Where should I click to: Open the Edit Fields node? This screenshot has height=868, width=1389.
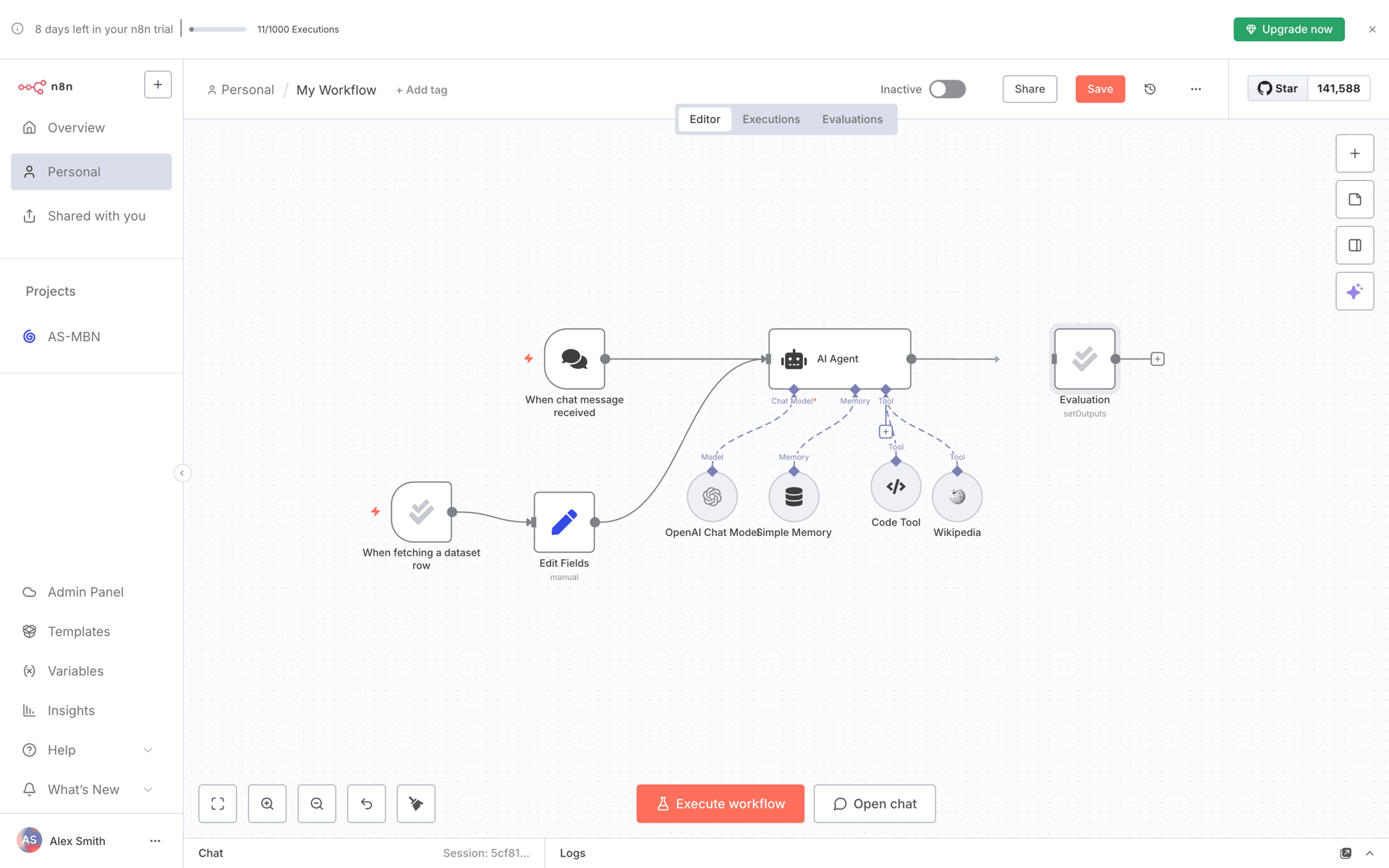[564, 522]
